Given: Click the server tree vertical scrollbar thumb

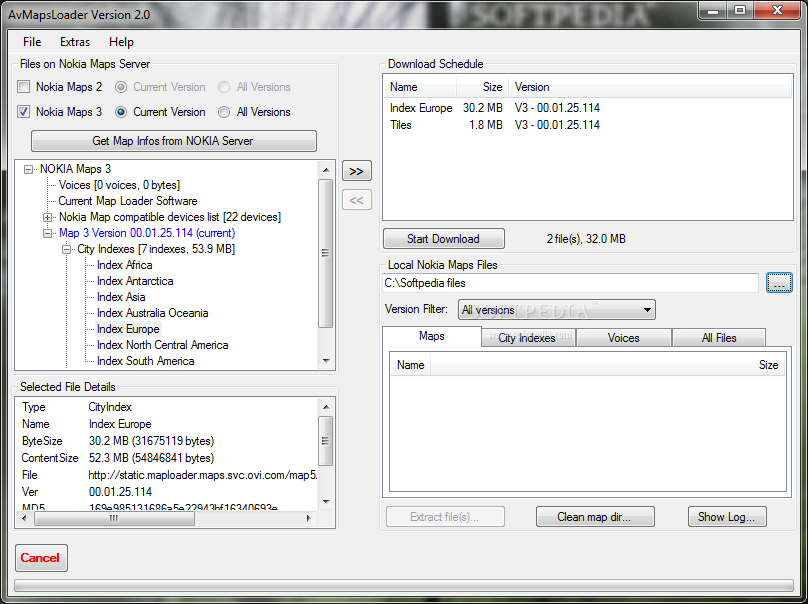Looking at the screenshot, I should click(x=326, y=253).
